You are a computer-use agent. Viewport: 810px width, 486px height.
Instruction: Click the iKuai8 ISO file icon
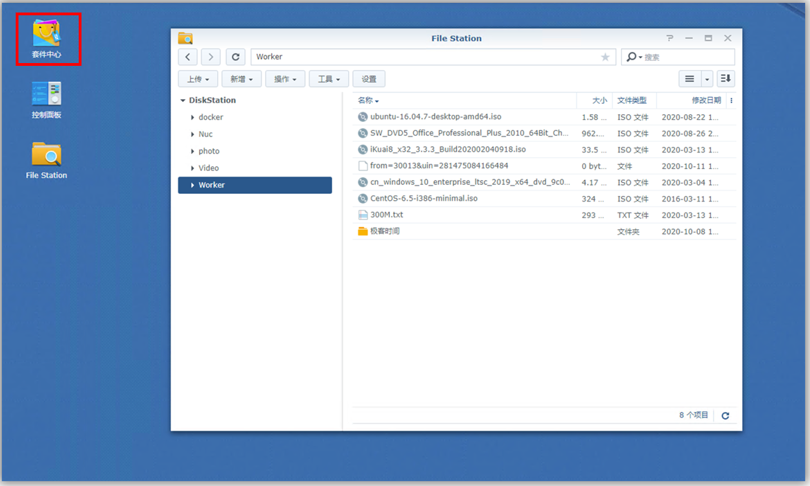(363, 149)
